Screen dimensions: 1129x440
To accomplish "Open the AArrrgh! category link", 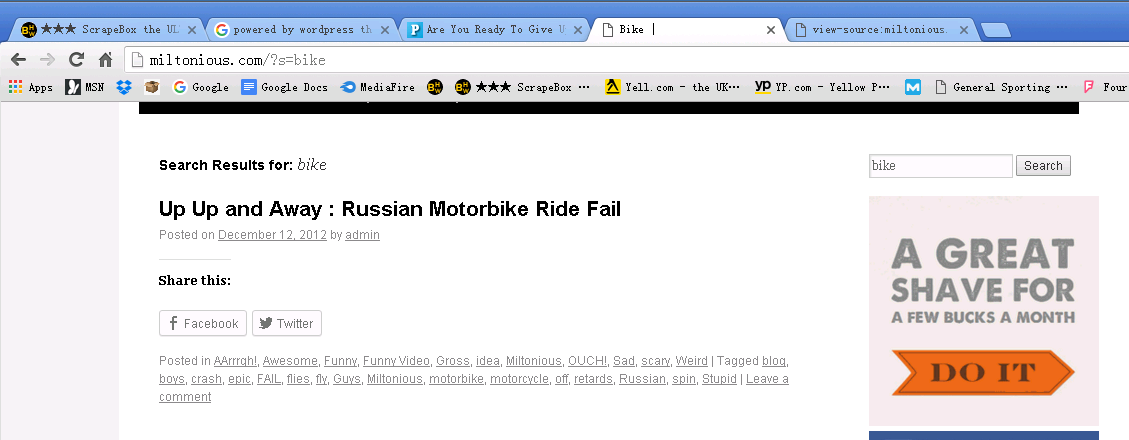I will pyautogui.click(x=236, y=361).
